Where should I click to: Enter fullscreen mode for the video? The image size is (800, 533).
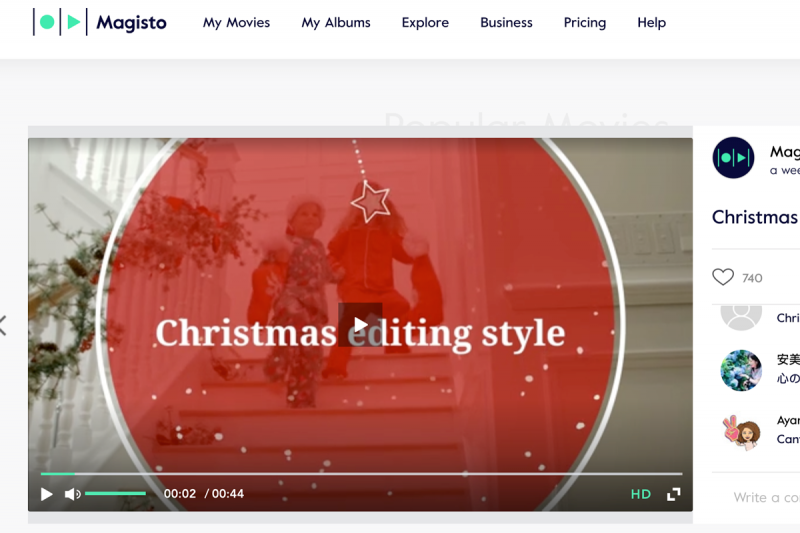click(674, 494)
